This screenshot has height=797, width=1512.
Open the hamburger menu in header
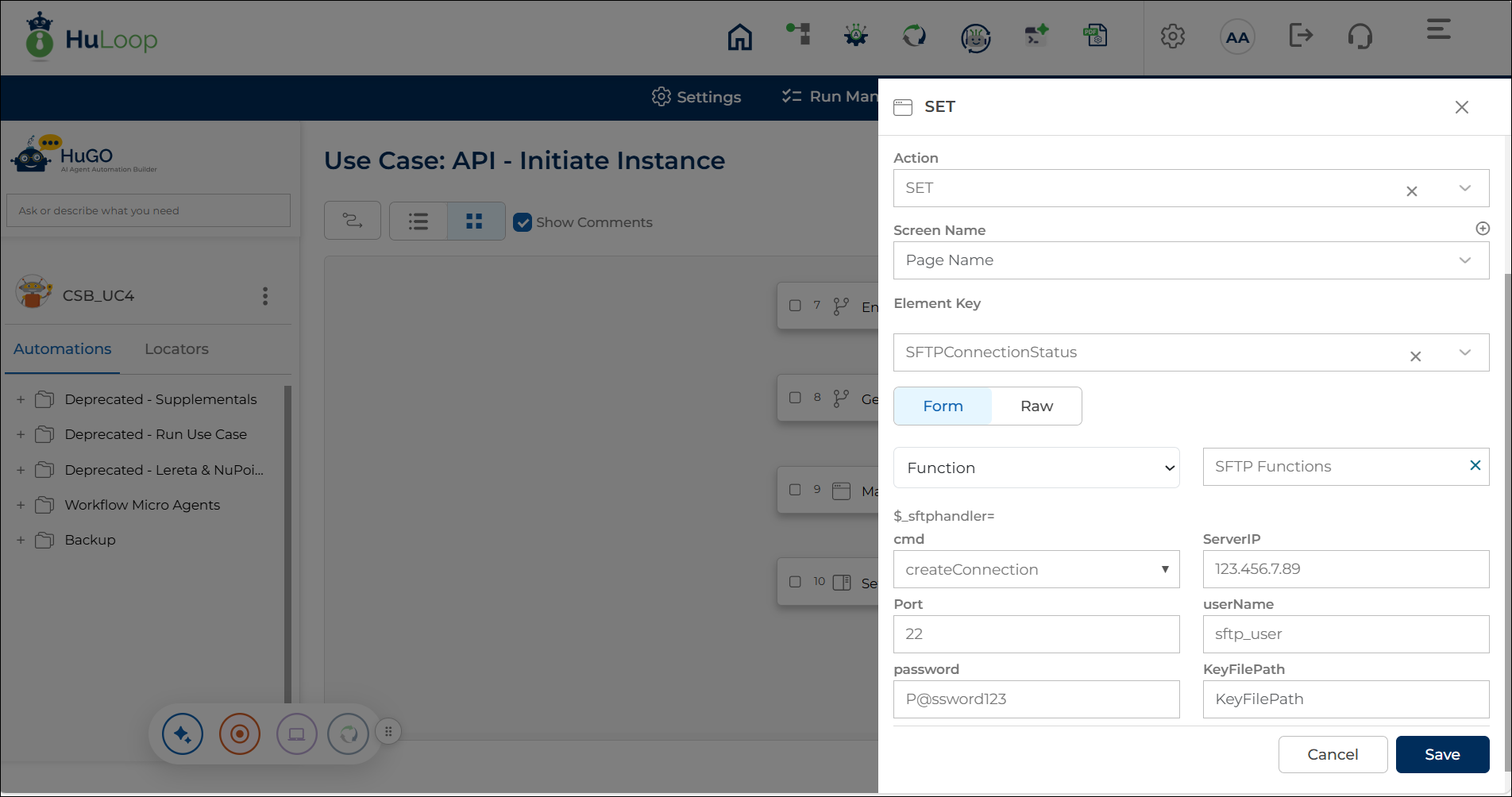coord(1439,30)
